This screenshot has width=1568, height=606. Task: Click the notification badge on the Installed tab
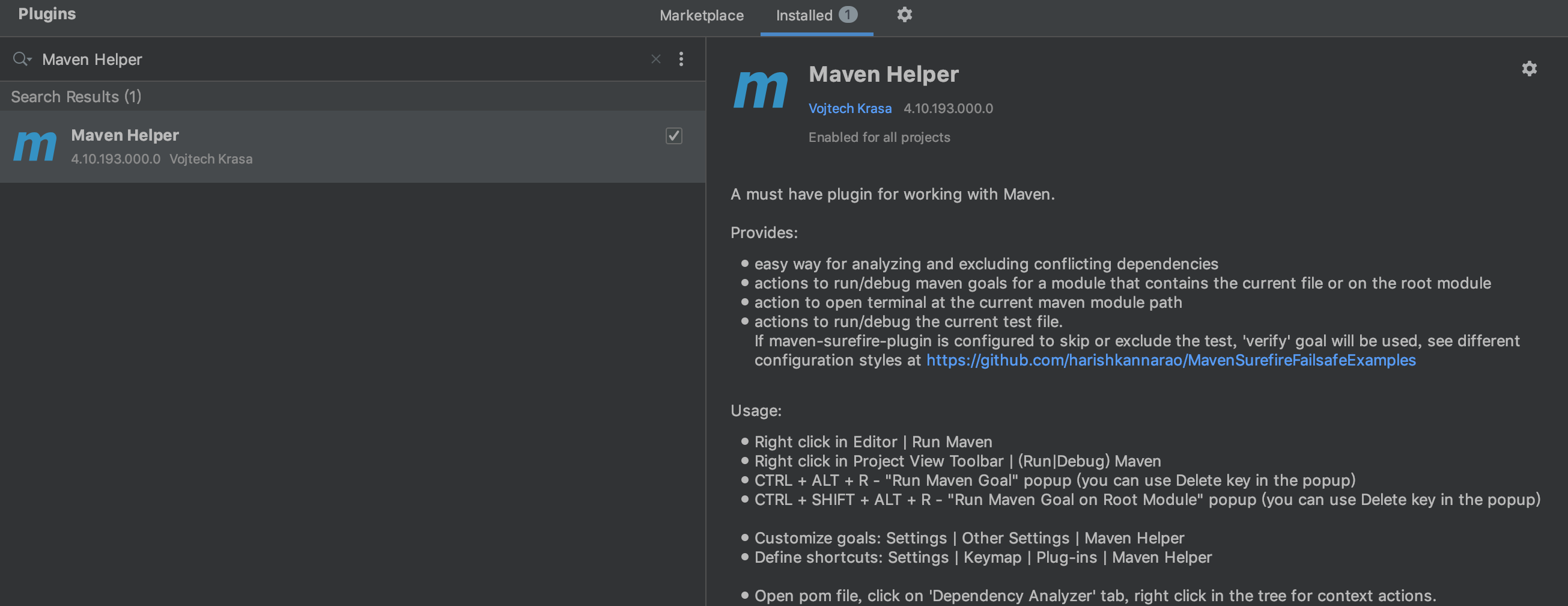click(x=848, y=15)
